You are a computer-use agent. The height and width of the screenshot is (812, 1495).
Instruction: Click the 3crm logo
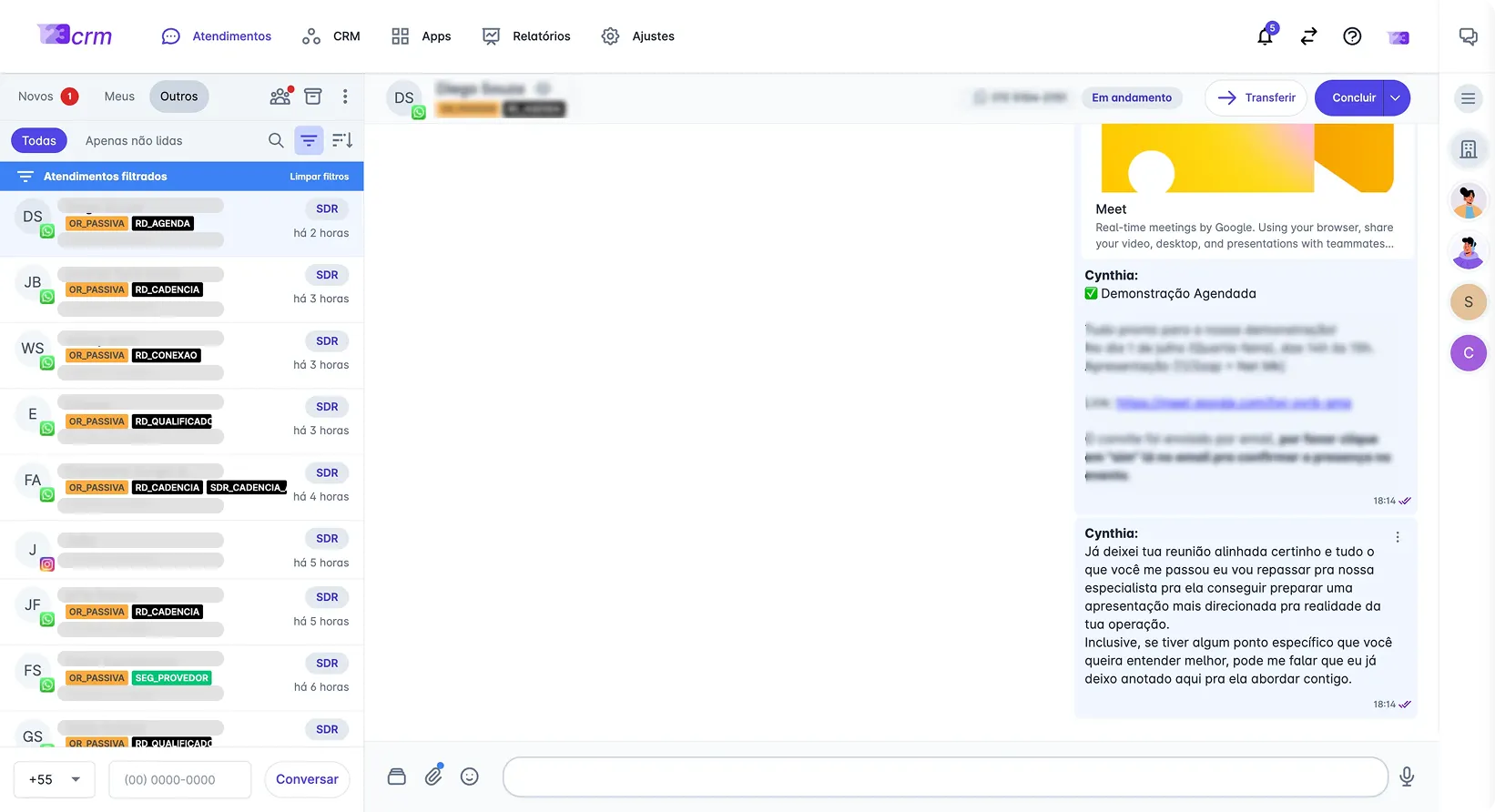[x=75, y=36]
